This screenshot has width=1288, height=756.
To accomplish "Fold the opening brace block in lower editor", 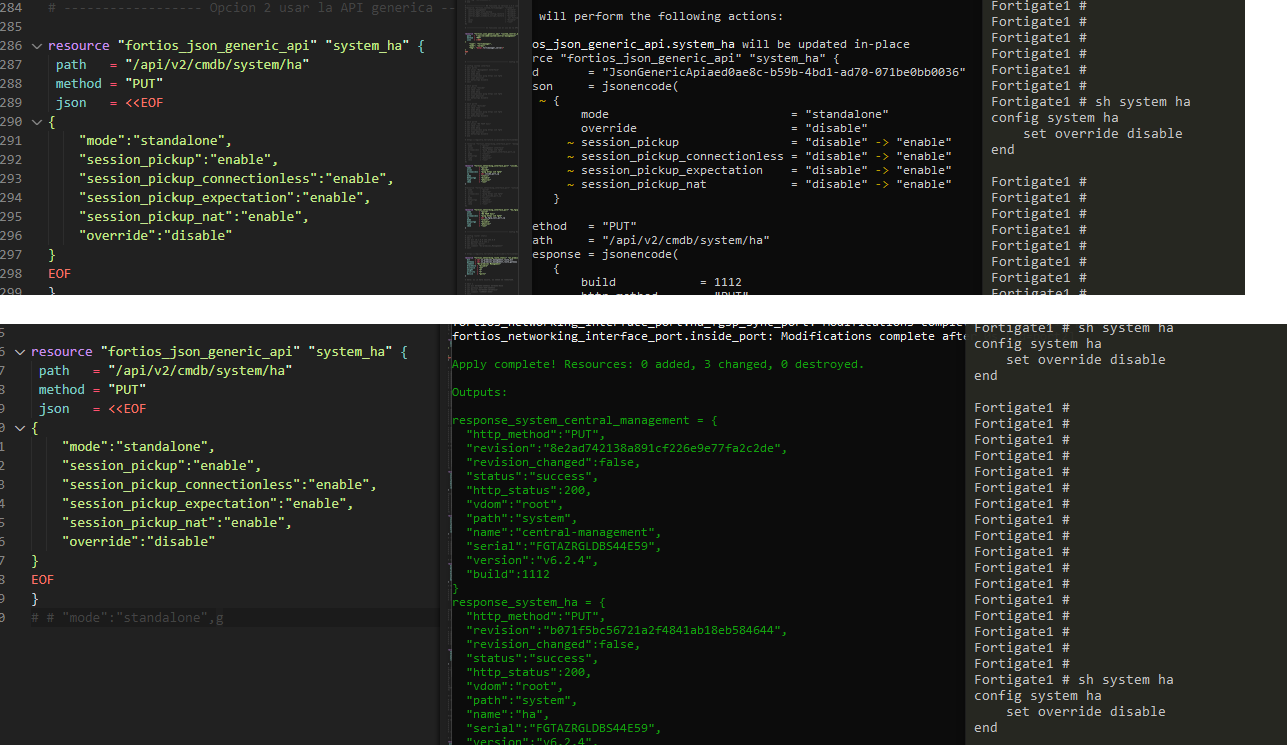I will click(20, 428).
